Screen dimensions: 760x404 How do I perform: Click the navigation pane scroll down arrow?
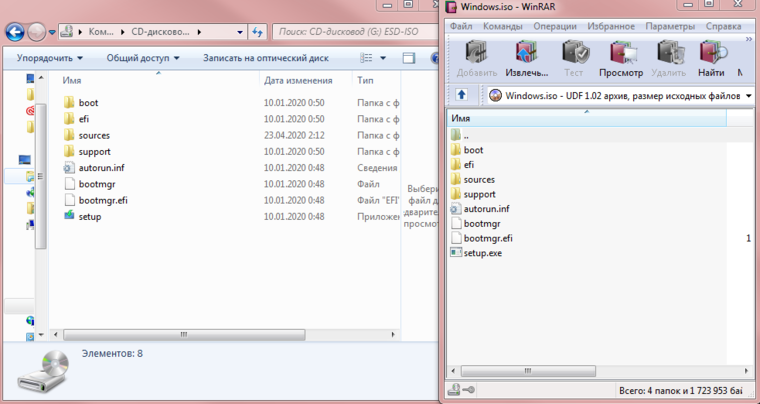(41, 335)
